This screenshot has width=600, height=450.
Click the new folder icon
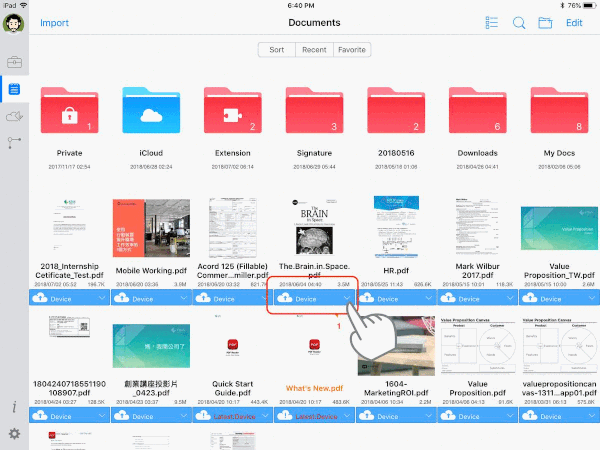[x=545, y=22]
